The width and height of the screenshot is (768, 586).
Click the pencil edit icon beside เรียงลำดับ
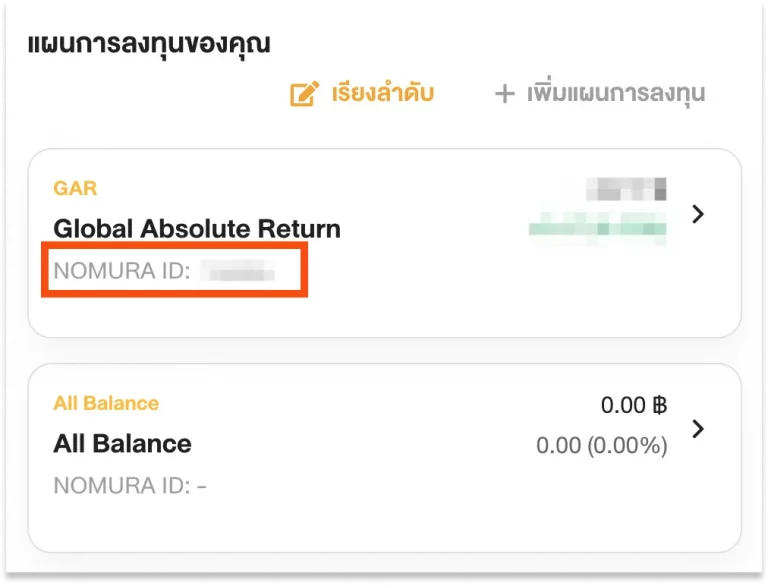click(x=304, y=94)
